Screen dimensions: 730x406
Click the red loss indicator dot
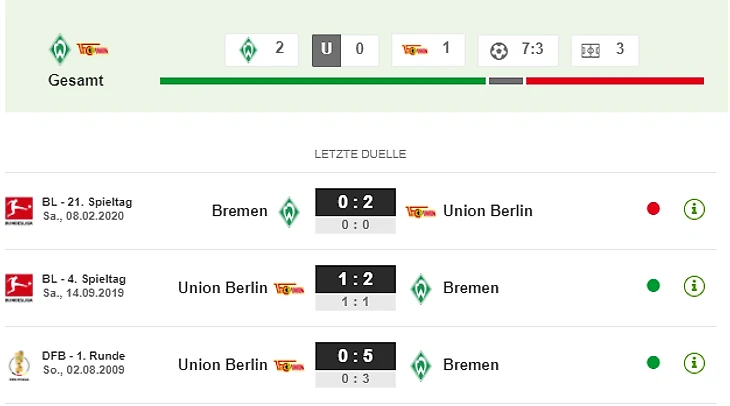pyautogui.click(x=653, y=209)
